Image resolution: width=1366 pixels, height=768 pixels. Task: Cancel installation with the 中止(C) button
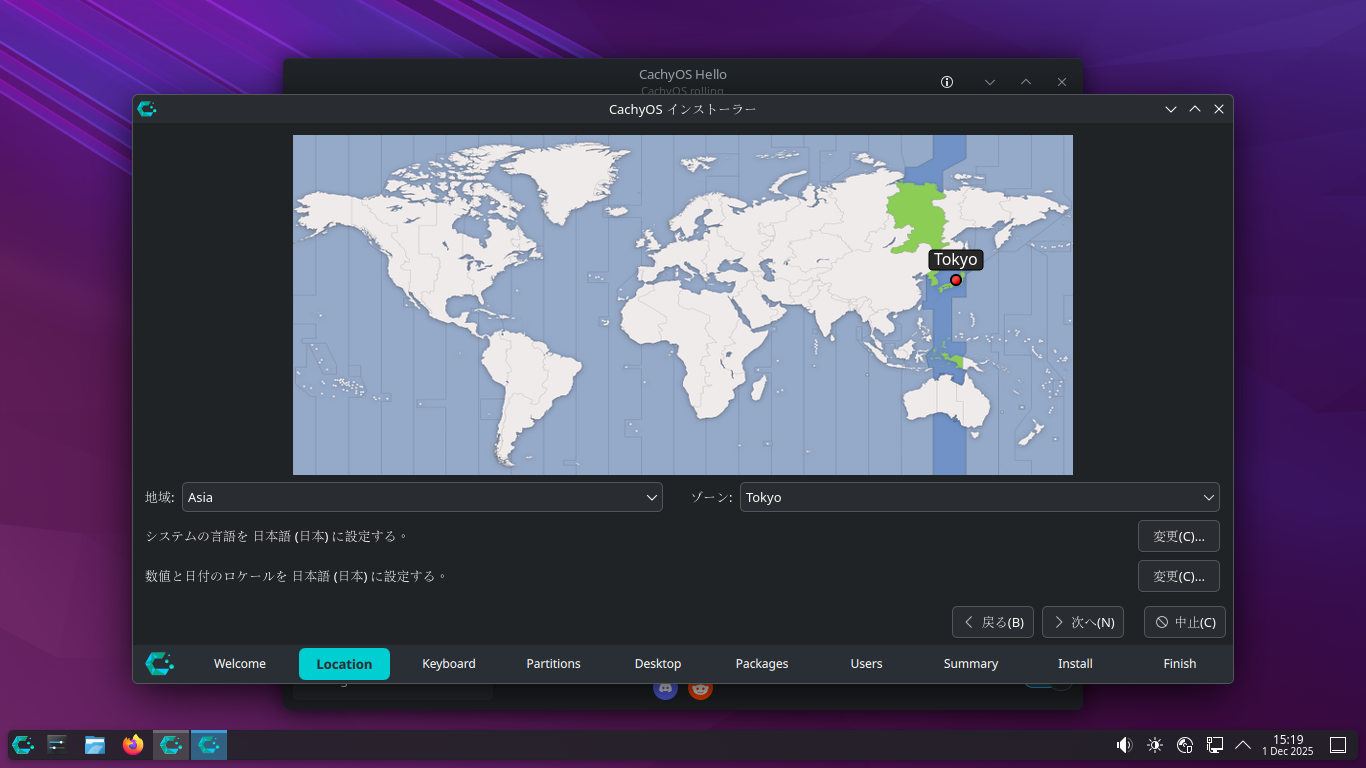(x=1185, y=622)
